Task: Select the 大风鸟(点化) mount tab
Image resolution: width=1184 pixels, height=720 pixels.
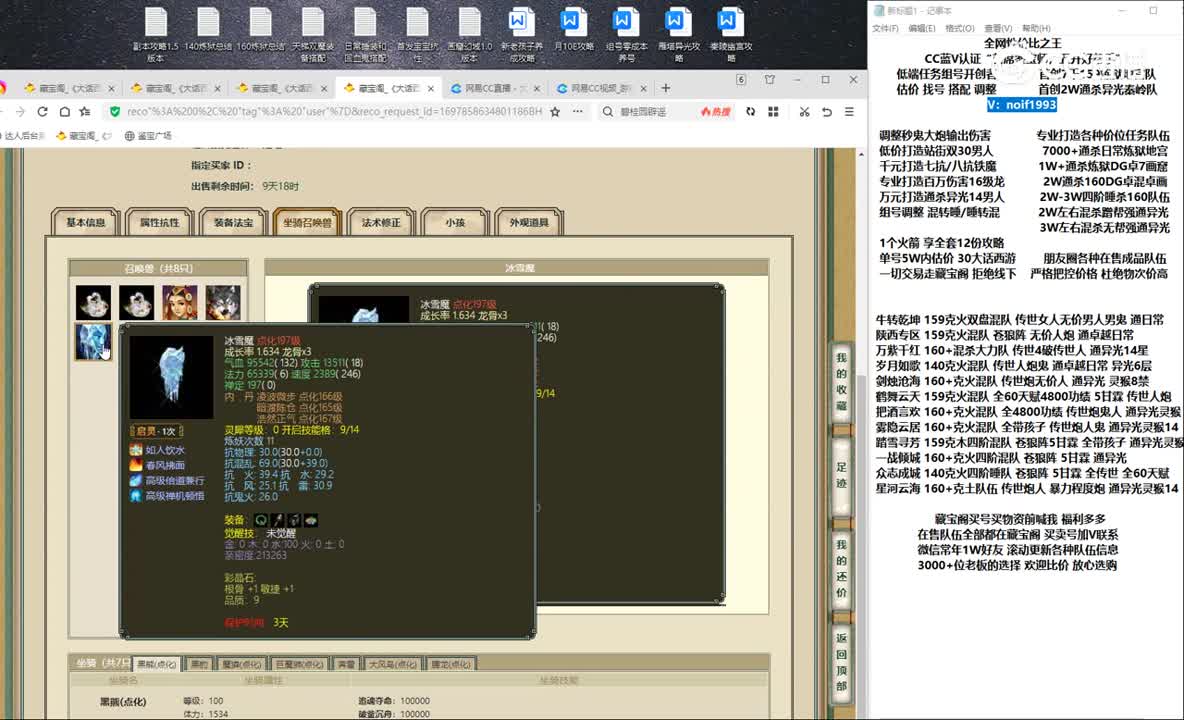Action: tap(393, 664)
